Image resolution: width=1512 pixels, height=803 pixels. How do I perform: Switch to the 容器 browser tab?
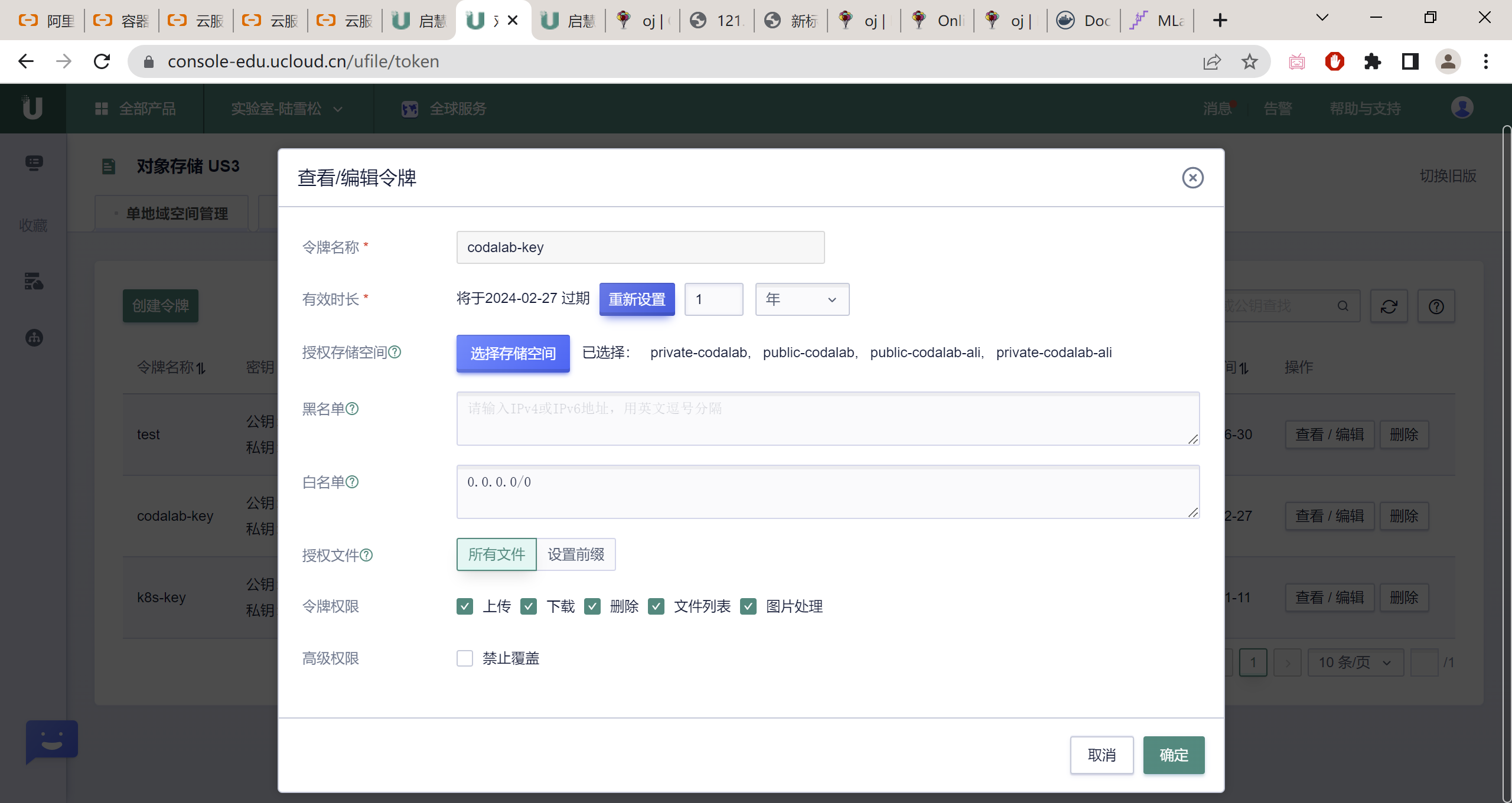pyautogui.click(x=120, y=21)
